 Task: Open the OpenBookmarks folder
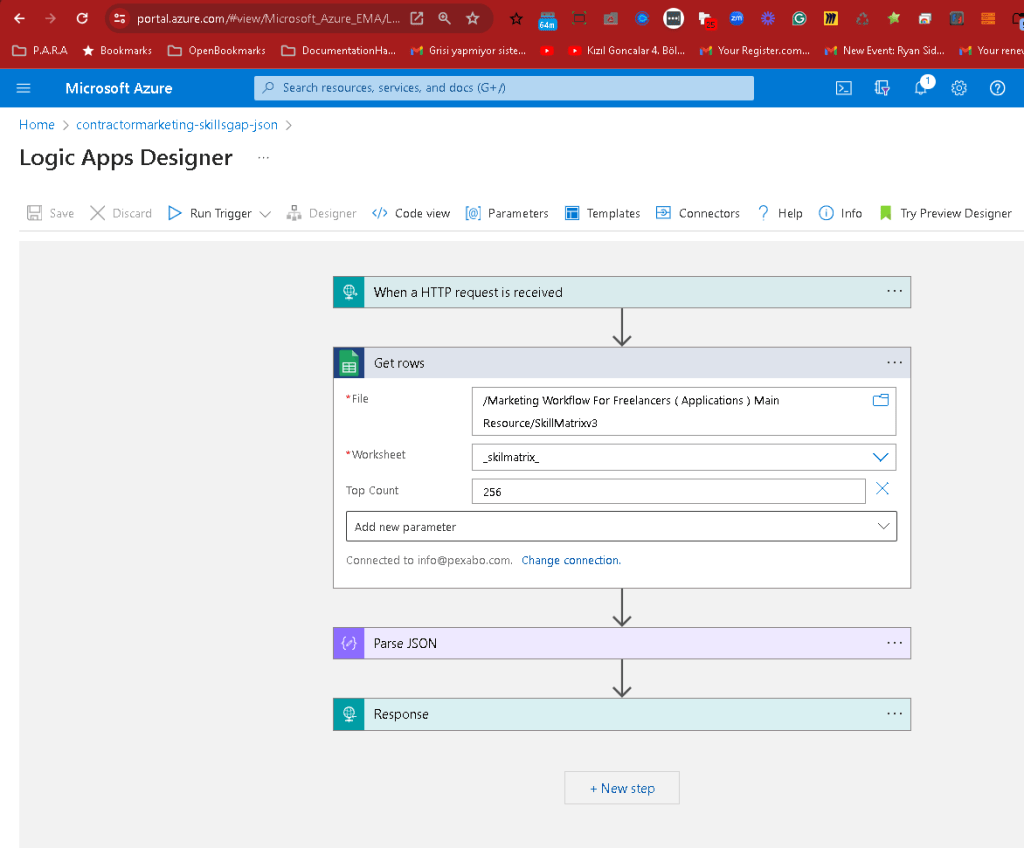(217, 50)
